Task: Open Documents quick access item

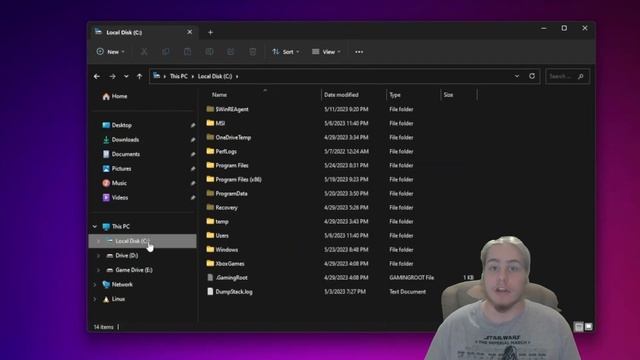Action: [x=121, y=154]
